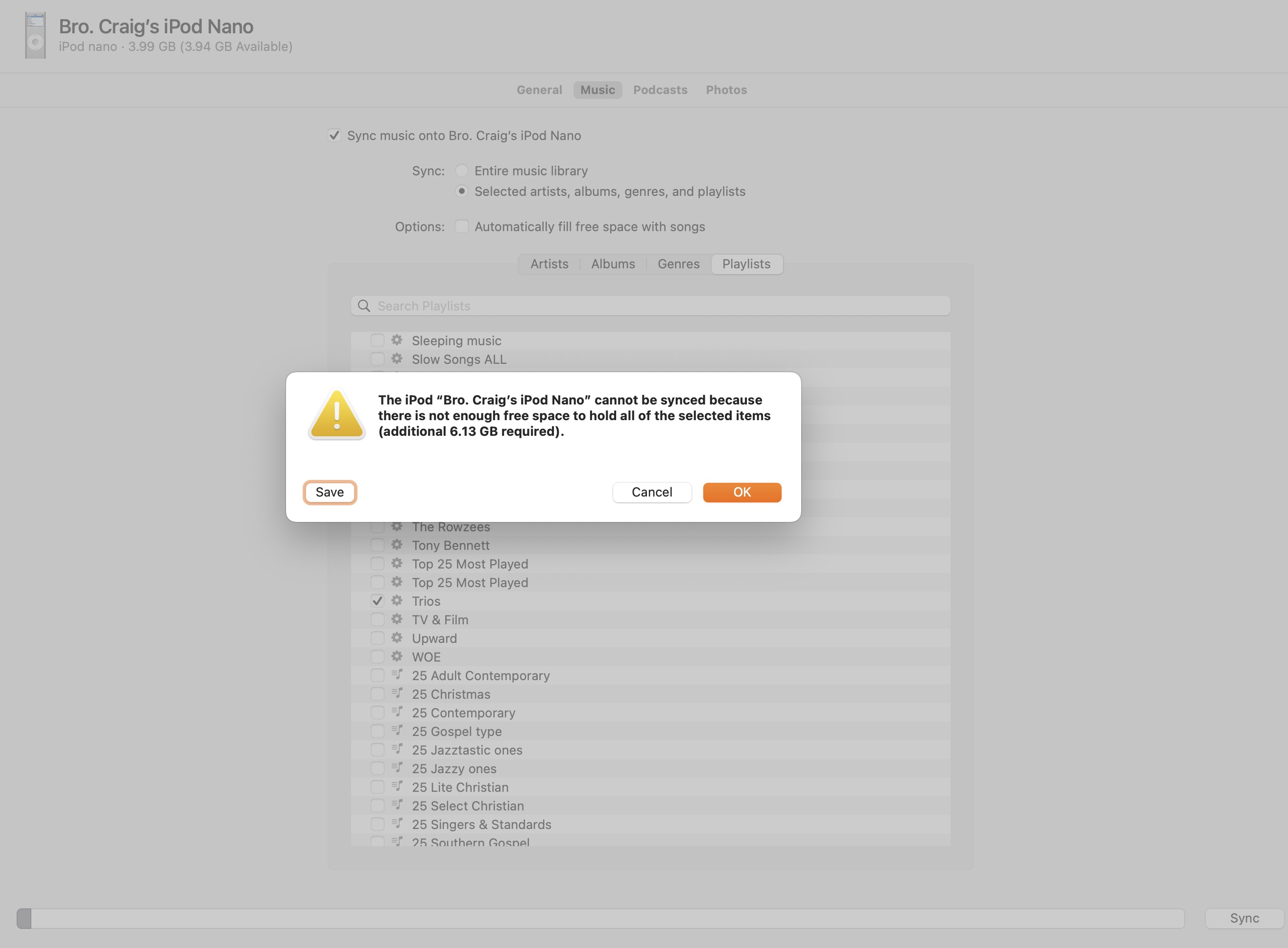The width and height of the screenshot is (1288, 948).
Task: Enable Automatically fill free space with songs
Action: click(x=461, y=227)
